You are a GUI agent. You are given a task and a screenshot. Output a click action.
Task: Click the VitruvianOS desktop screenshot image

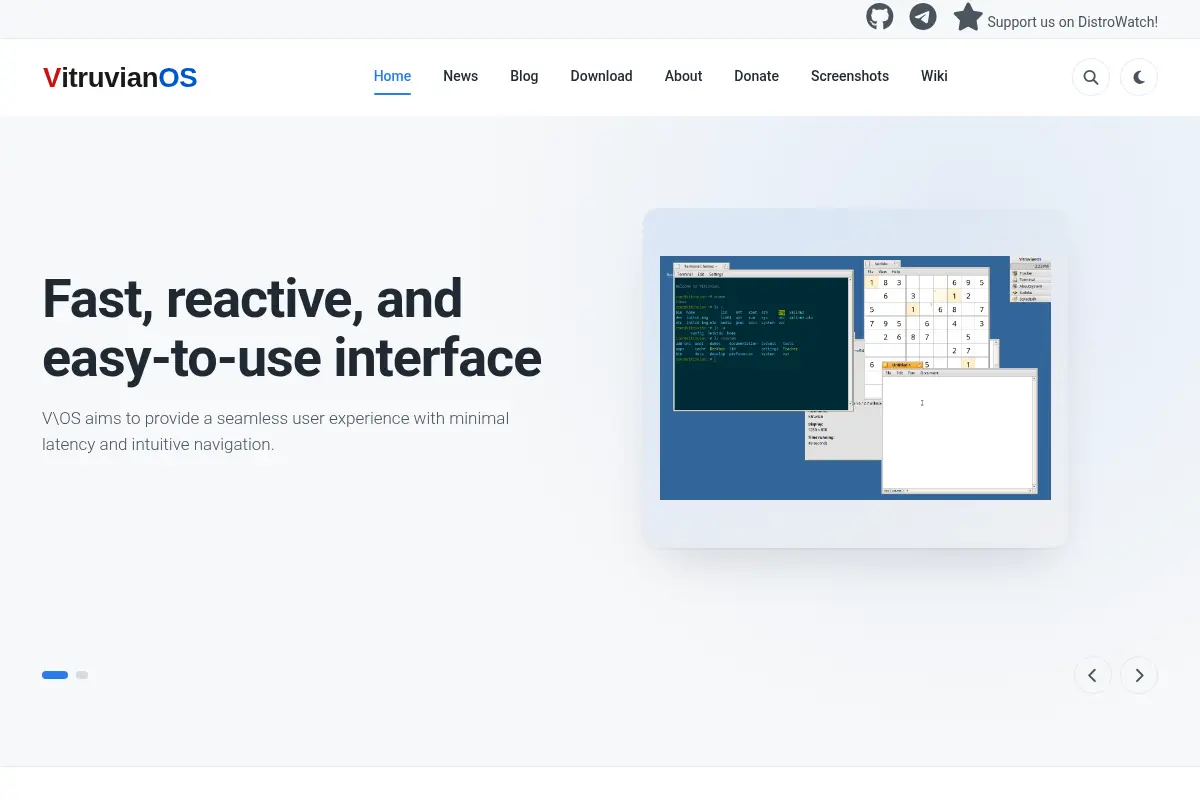(855, 378)
